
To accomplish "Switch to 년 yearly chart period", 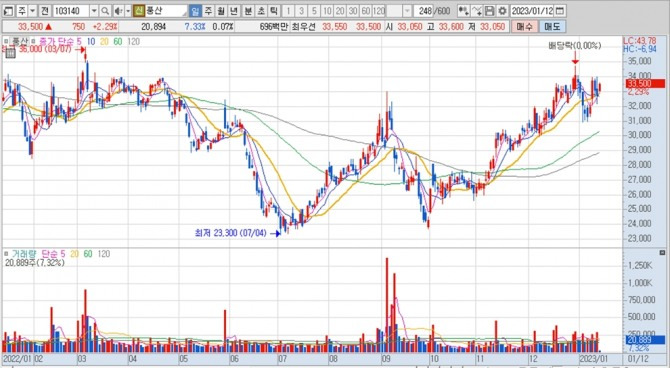I will [234, 11].
